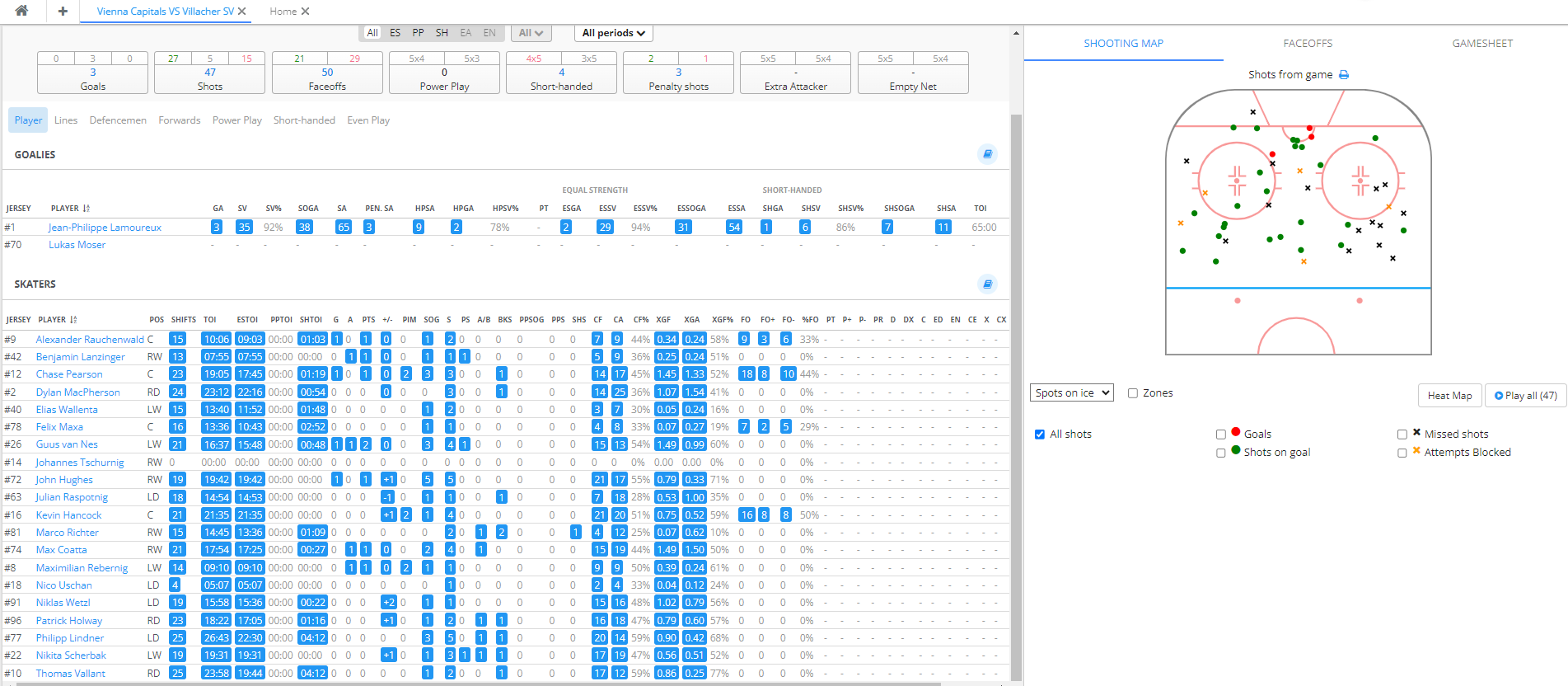Check the Missed shots filter
The width and height of the screenshot is (1568, 686).
[1402, 435]
